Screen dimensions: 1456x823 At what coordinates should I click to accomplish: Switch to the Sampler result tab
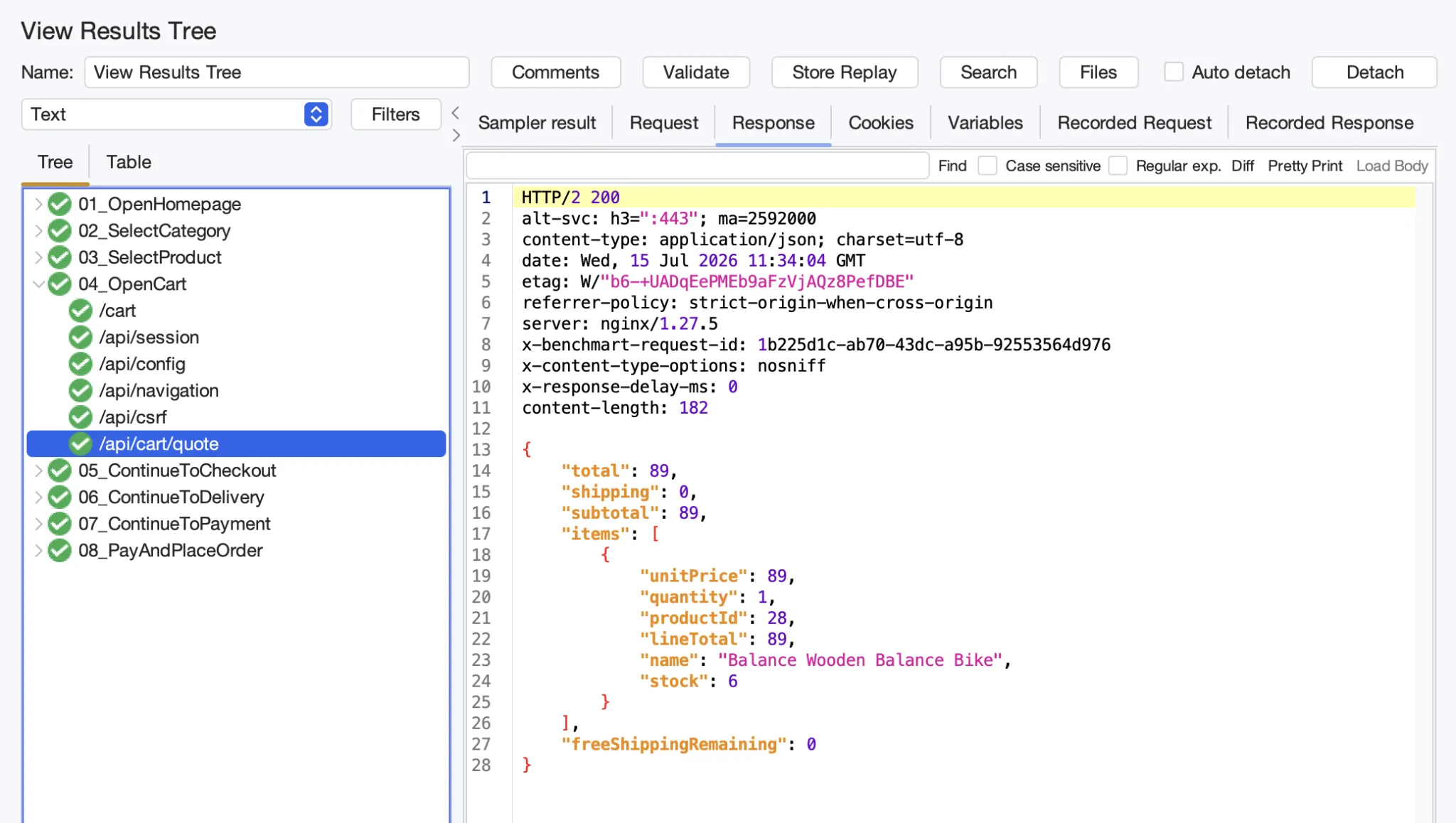[x=537, y=123]
